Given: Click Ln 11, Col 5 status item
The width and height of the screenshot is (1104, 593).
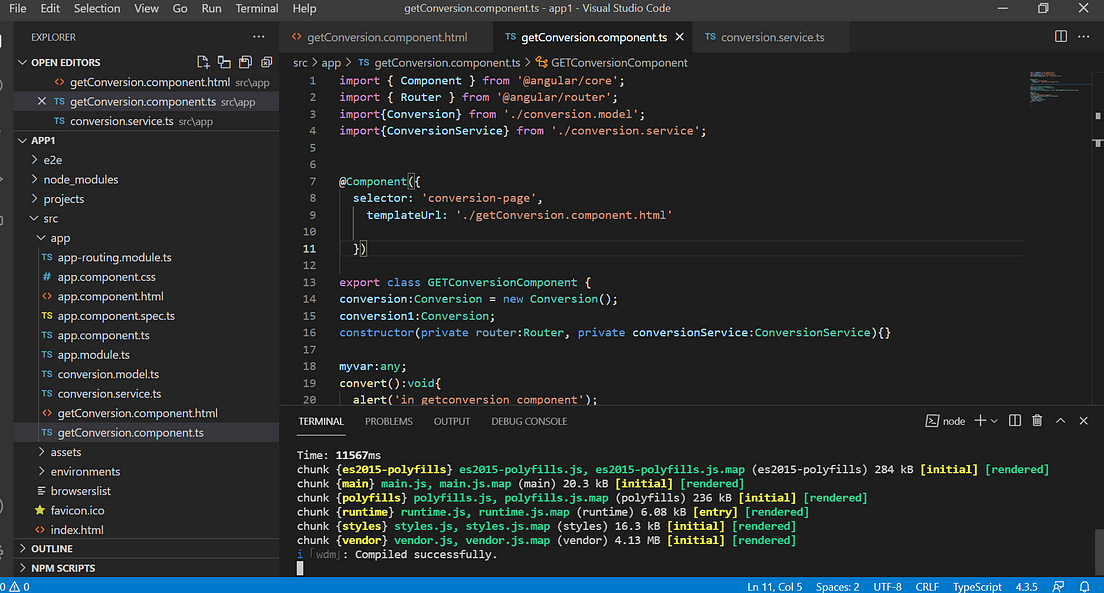Looking at the screenshot, I should [774, 587].
